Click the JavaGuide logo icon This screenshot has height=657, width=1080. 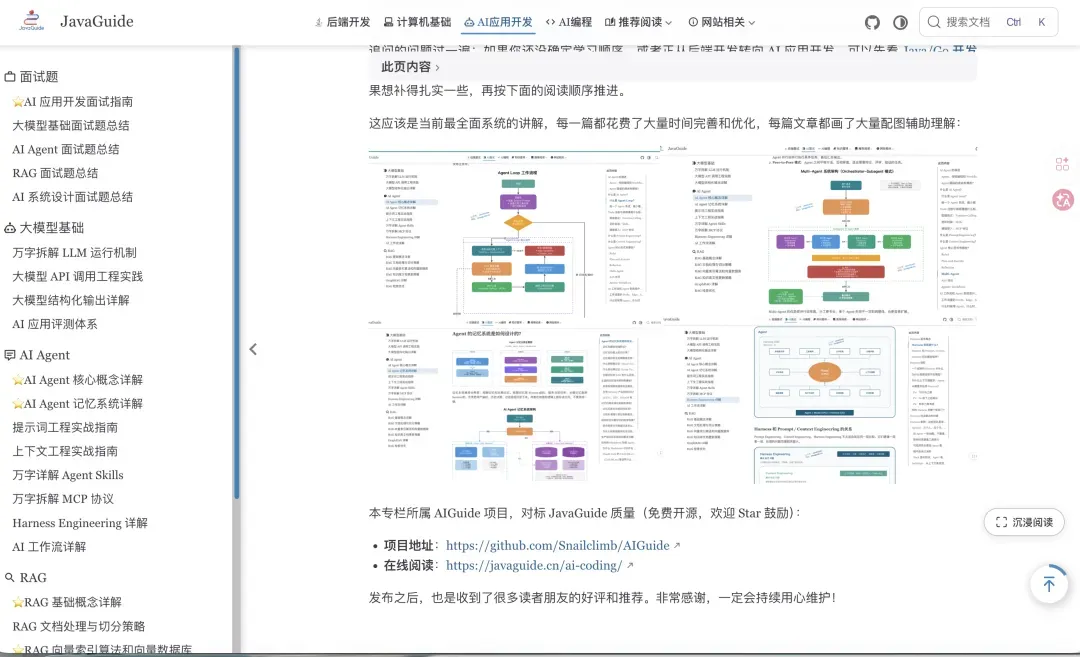(x=32, y=21)
